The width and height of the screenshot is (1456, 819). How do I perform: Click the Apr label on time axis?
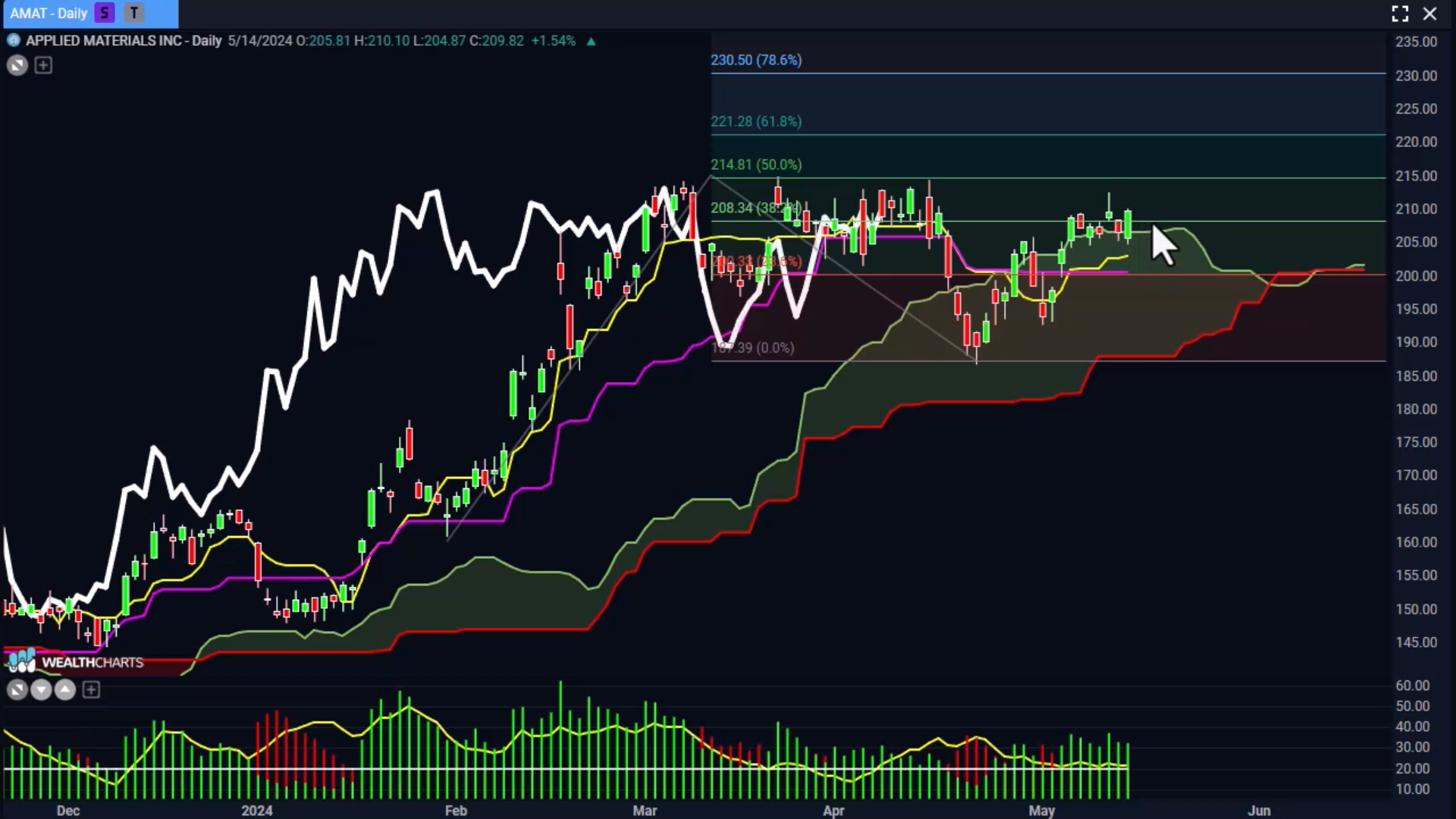click(833, 811)
